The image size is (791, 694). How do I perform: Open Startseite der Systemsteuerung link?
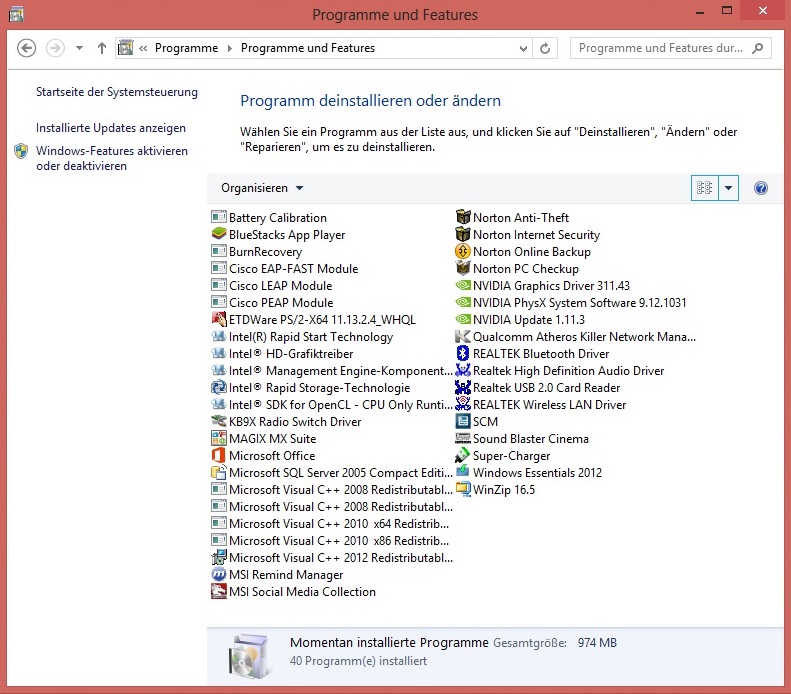117,92
